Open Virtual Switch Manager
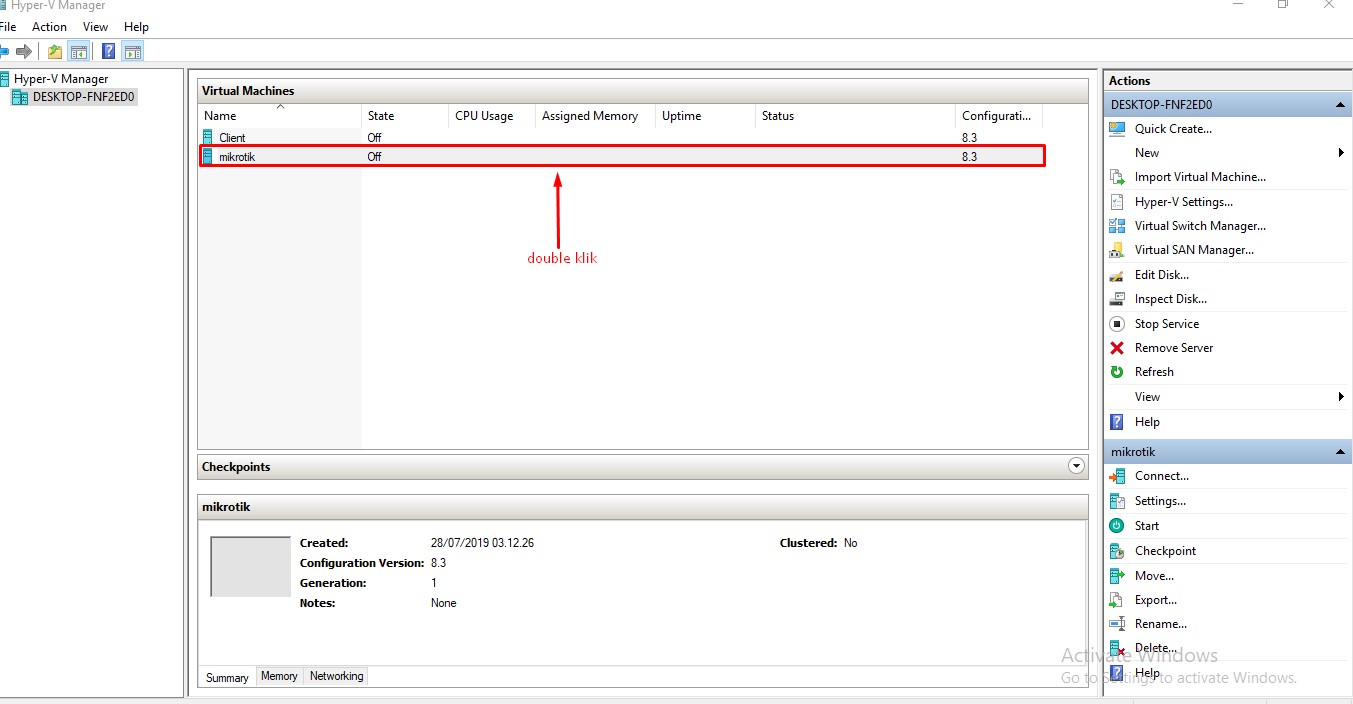The height and width of the screenshot is (704, 1353). point(1200,226)
